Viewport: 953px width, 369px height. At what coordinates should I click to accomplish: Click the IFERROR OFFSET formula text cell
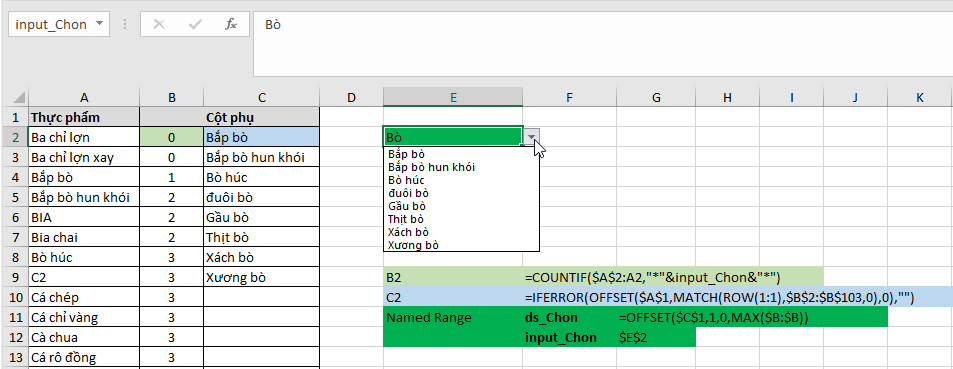pyautogui.click(x=719, y=297)
